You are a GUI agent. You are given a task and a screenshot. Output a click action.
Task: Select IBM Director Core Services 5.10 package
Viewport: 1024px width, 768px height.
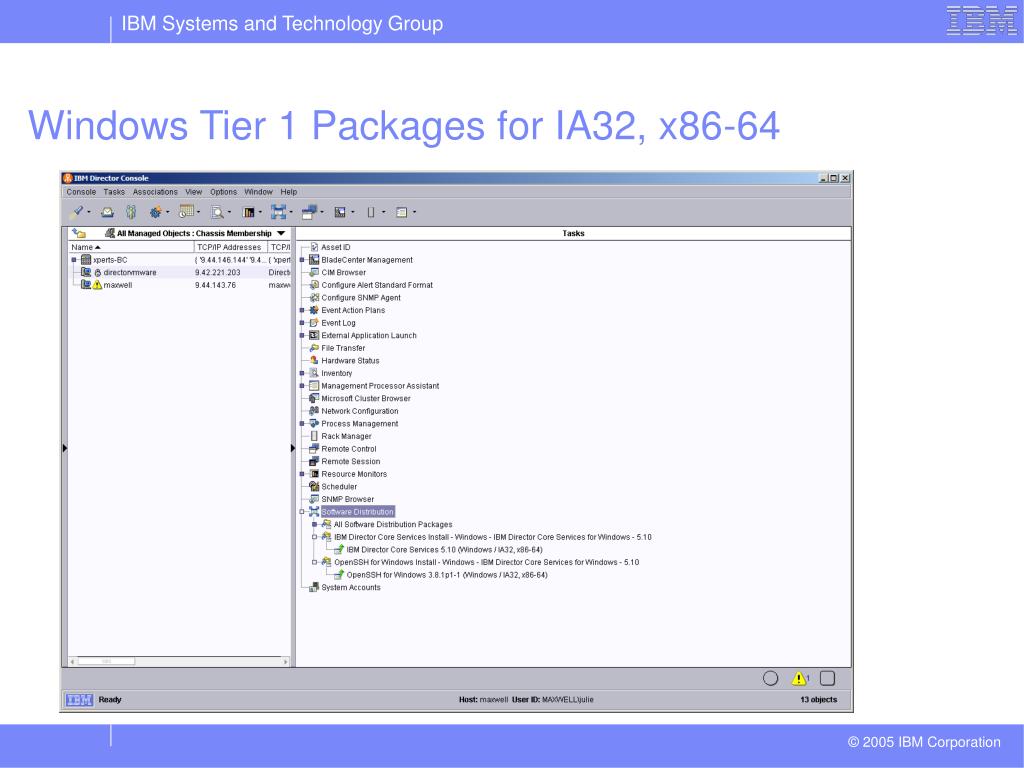pos(444,550)
